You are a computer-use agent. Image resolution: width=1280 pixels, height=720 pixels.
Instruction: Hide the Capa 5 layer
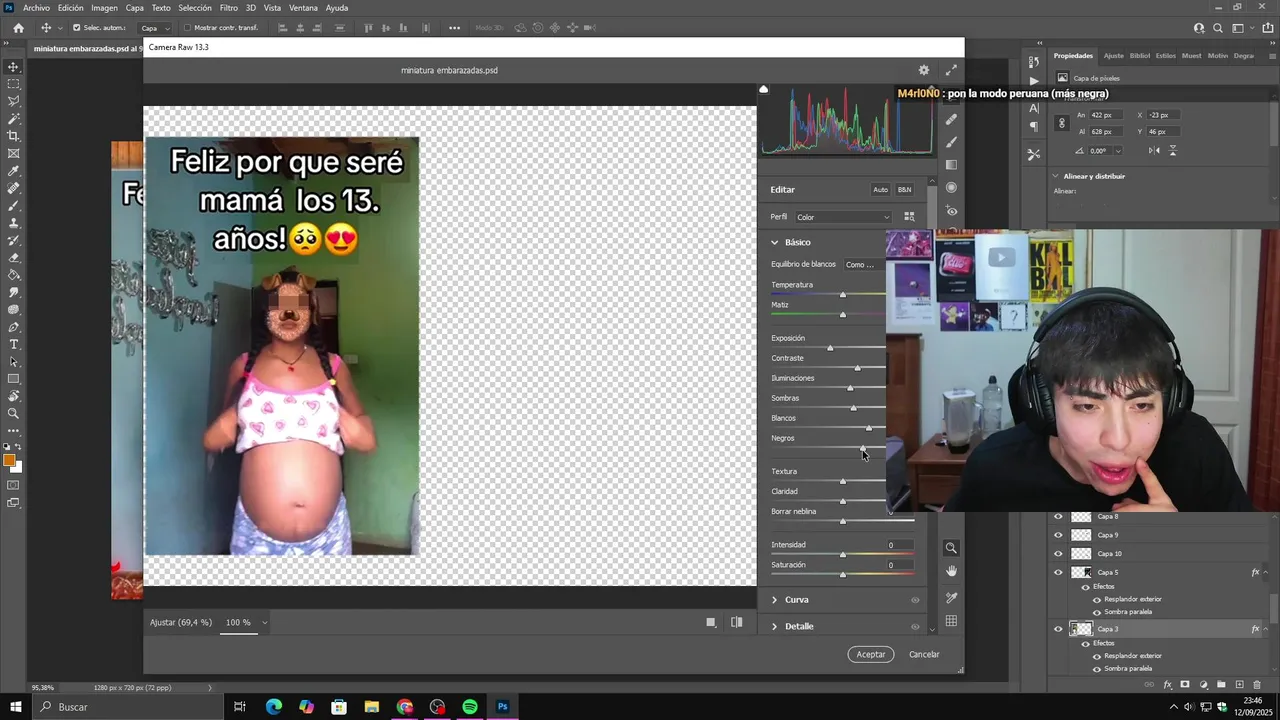click(1058, 572)
